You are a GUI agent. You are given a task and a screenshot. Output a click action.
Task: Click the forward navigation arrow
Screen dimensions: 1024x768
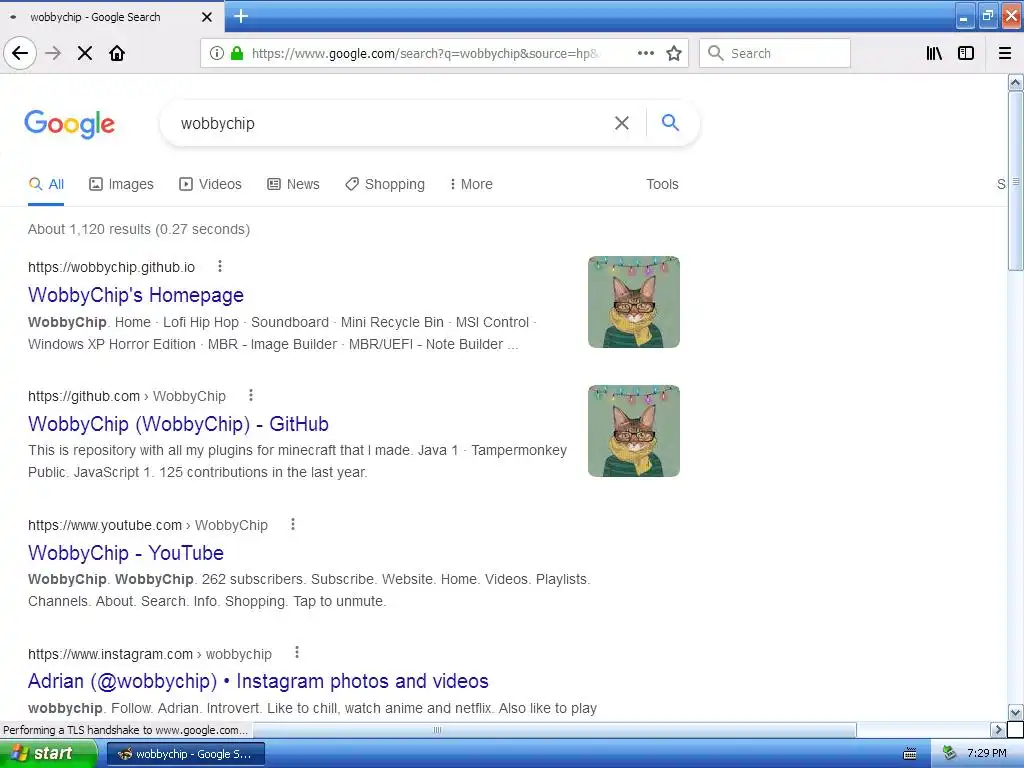click(53, 53)
